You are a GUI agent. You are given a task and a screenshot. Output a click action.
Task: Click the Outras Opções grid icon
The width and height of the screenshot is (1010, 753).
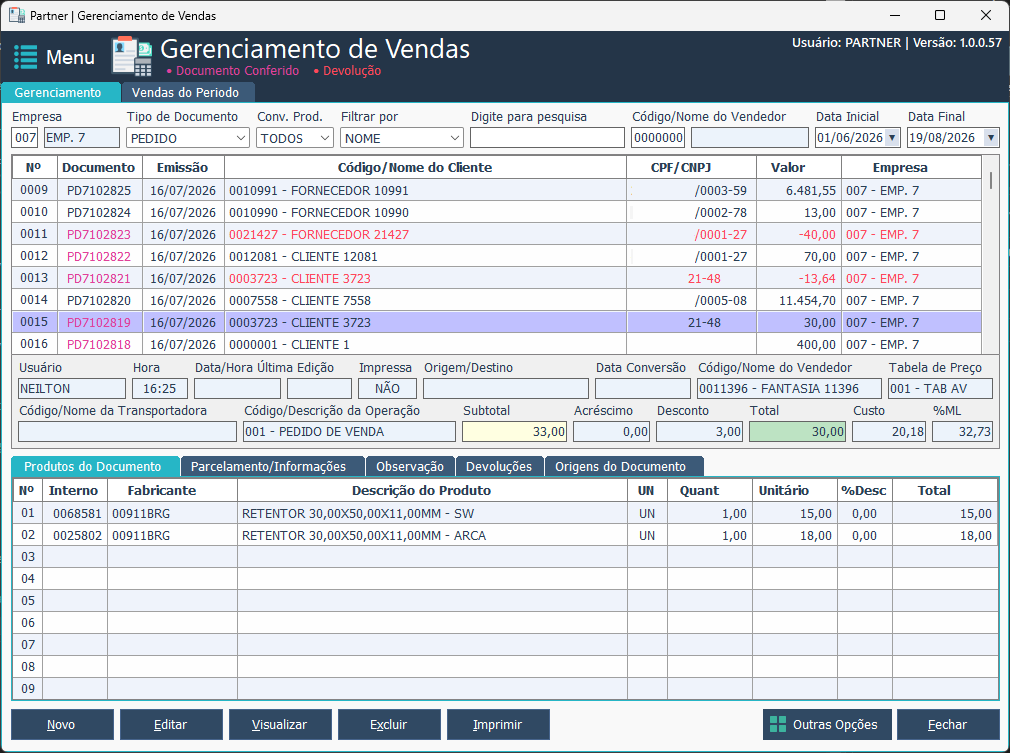[x=777, y=725]
